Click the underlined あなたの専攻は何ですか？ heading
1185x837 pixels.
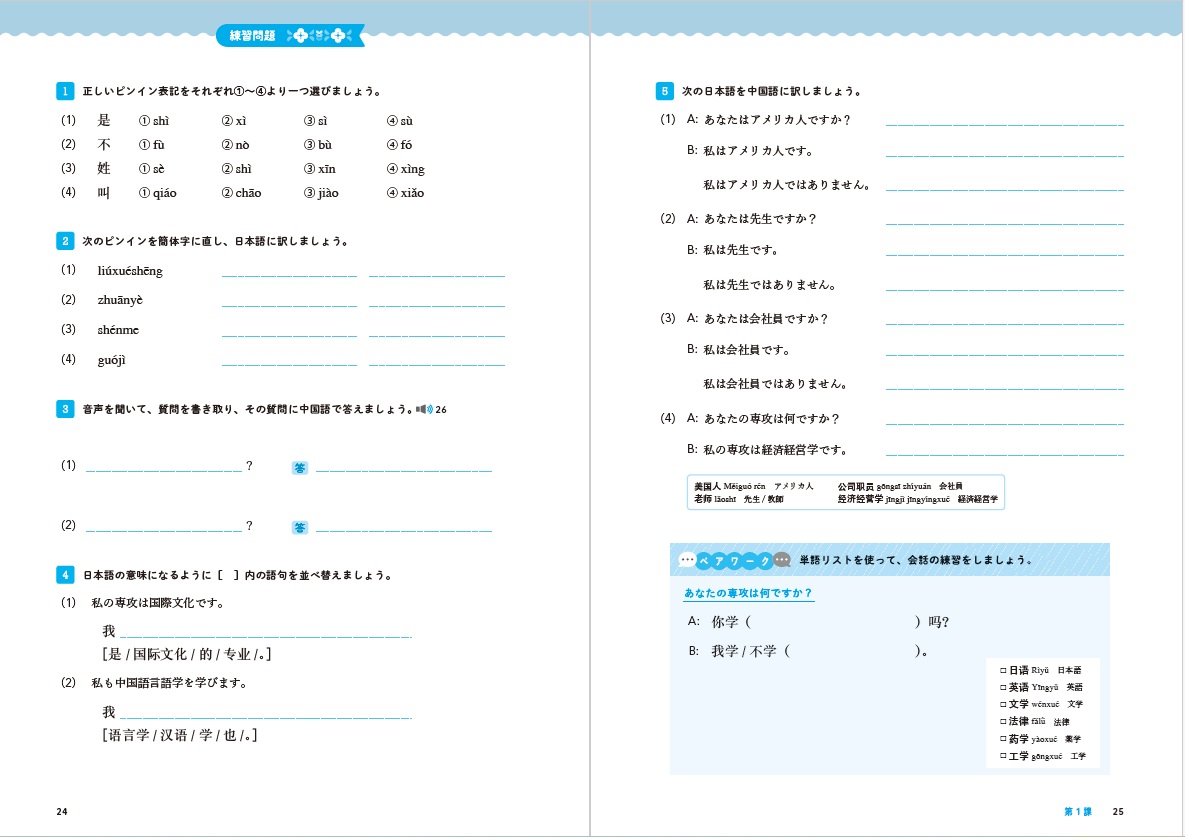[x=748, y=594]
